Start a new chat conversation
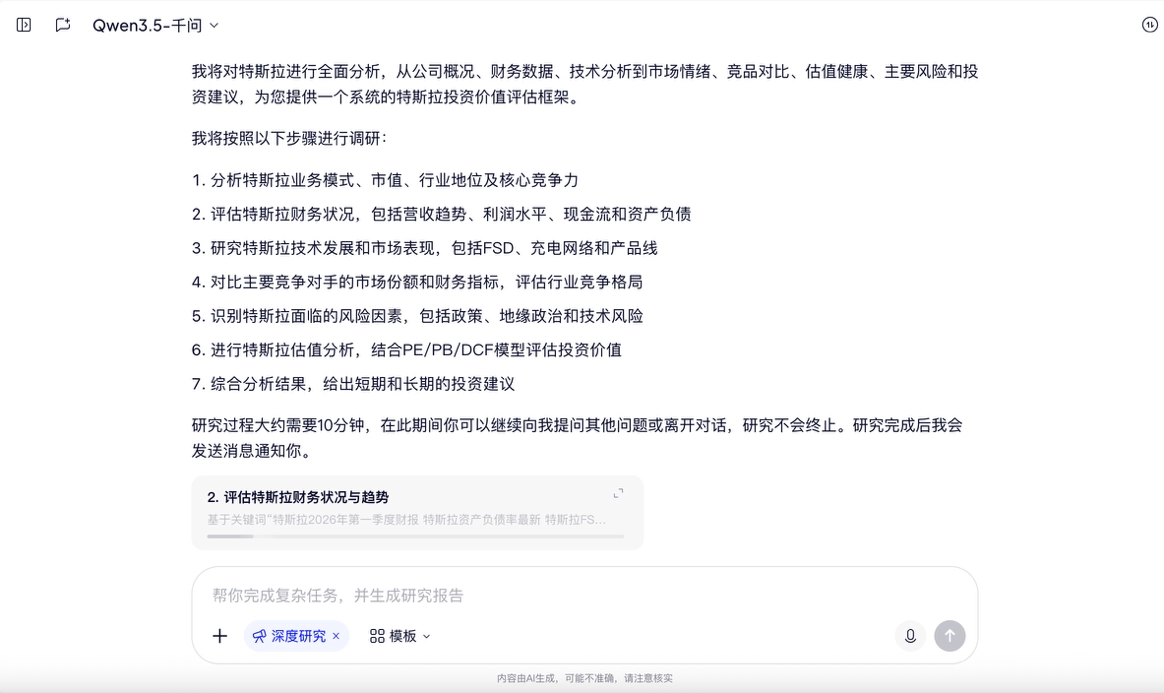The width and height of the screenshot is (1164, 693). pyautogui.click(x=62, y=22)
